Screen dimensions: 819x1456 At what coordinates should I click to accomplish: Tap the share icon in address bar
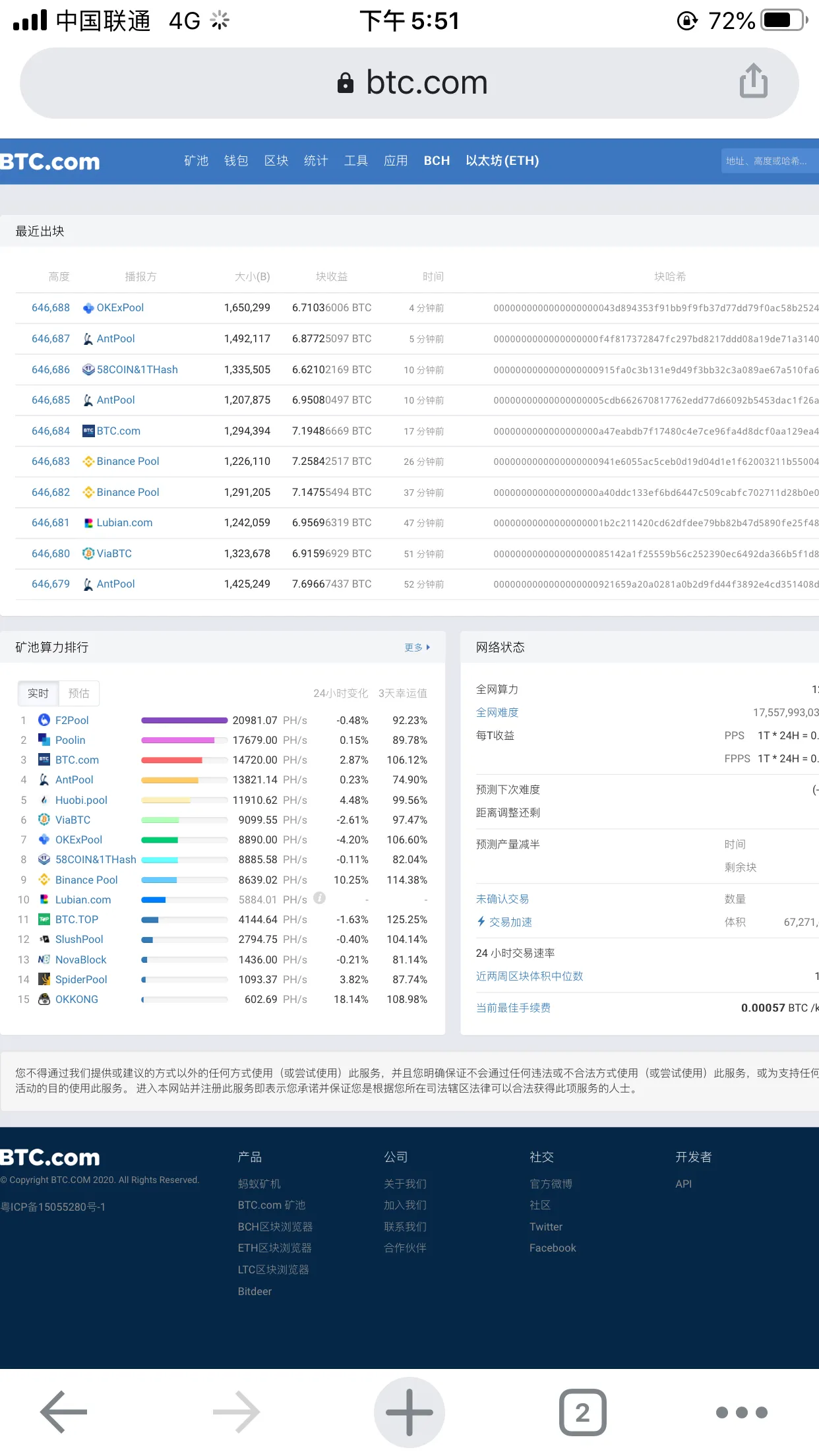coord(753,81)
